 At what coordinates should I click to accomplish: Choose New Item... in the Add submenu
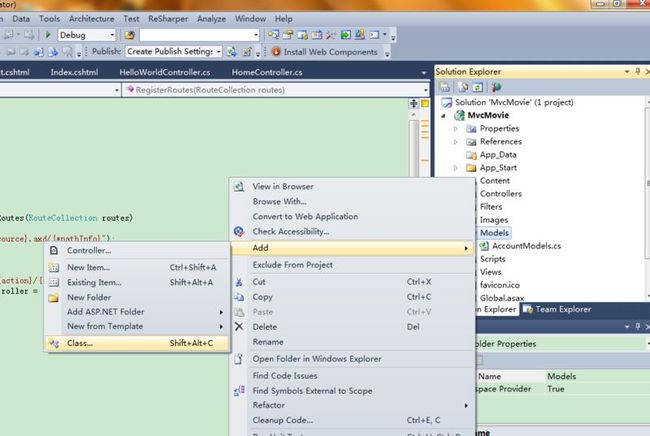click(x=137, y=267)
